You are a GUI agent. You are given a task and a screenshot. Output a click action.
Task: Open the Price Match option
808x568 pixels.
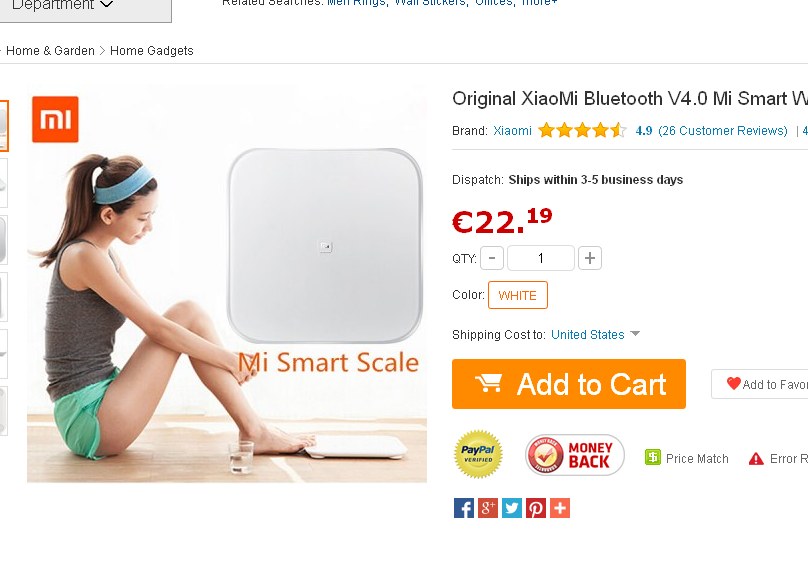[686, 458]
